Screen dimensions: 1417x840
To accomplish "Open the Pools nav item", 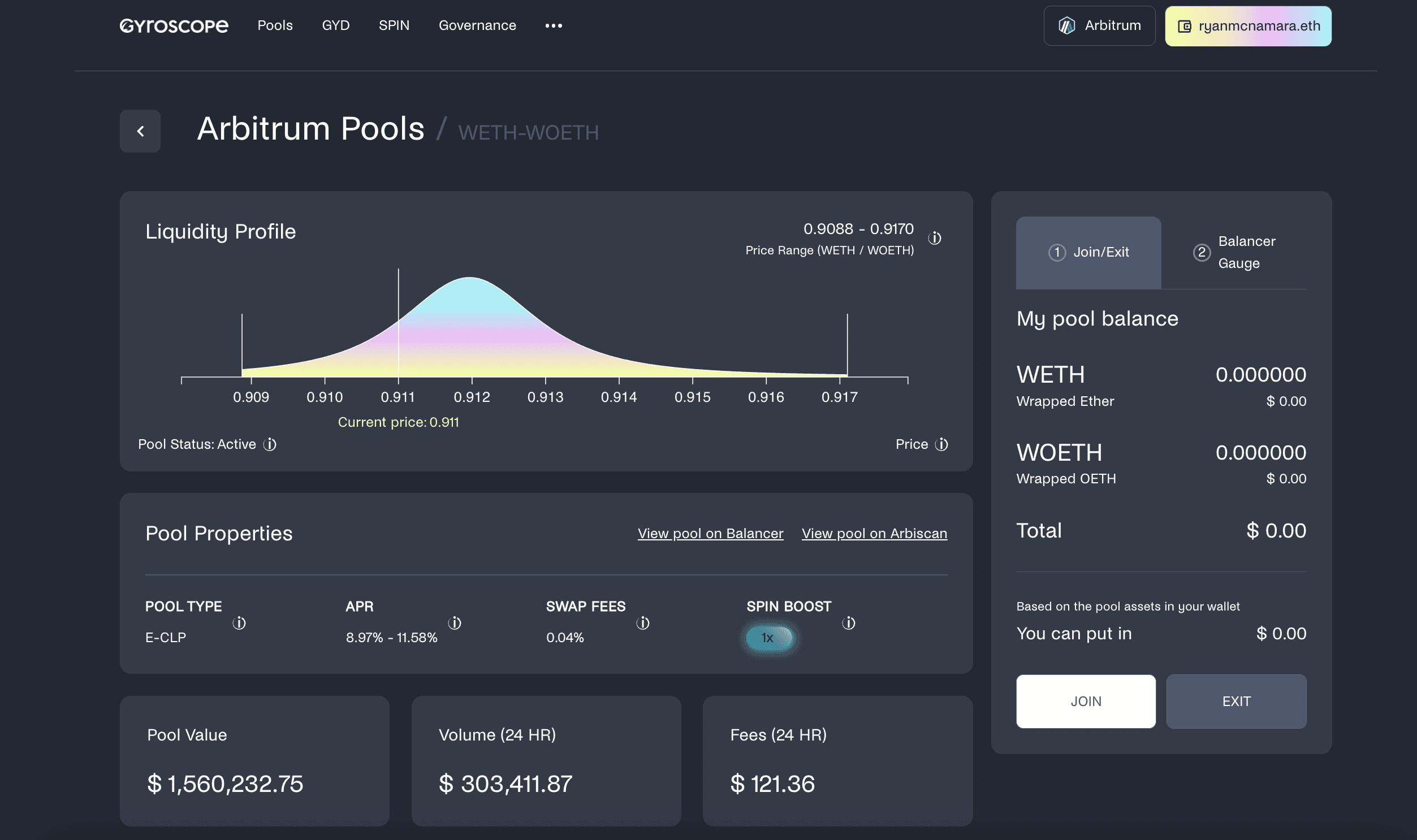I will (275, 25).
